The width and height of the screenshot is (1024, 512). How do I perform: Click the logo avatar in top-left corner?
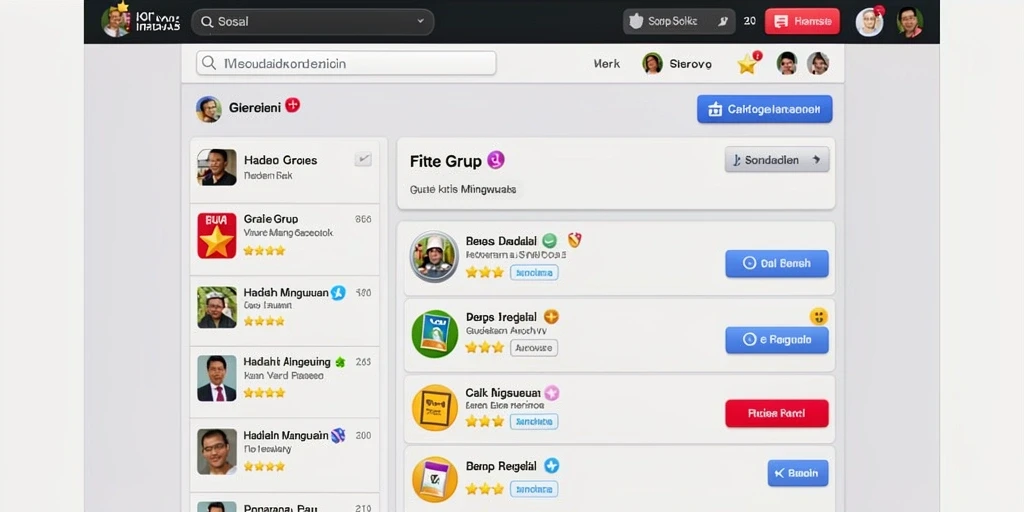click(x=115, y=20)
